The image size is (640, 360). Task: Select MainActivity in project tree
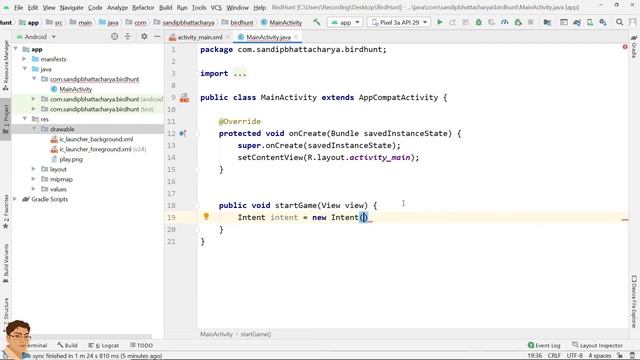76,89
